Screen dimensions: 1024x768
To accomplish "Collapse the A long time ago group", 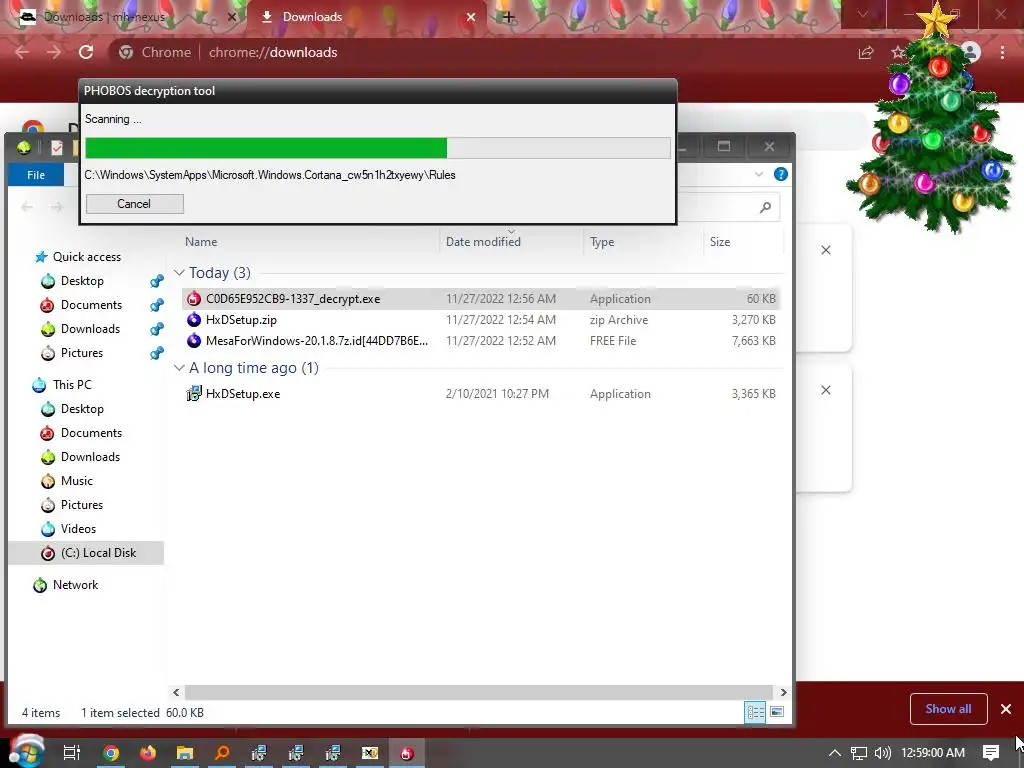I will click(x=179, y=368).
